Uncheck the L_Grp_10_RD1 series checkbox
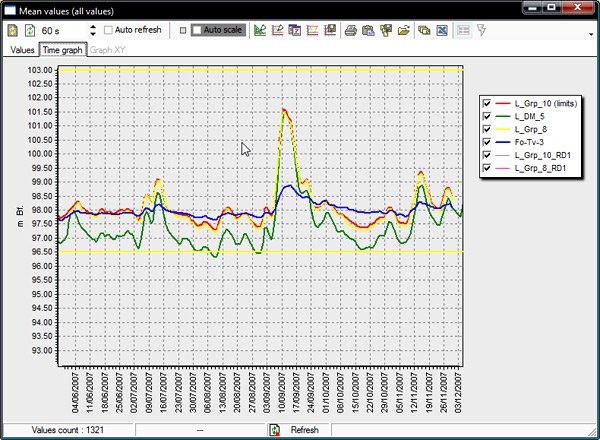This screenshot has width=600, height=440. click(x=487, y=155)
